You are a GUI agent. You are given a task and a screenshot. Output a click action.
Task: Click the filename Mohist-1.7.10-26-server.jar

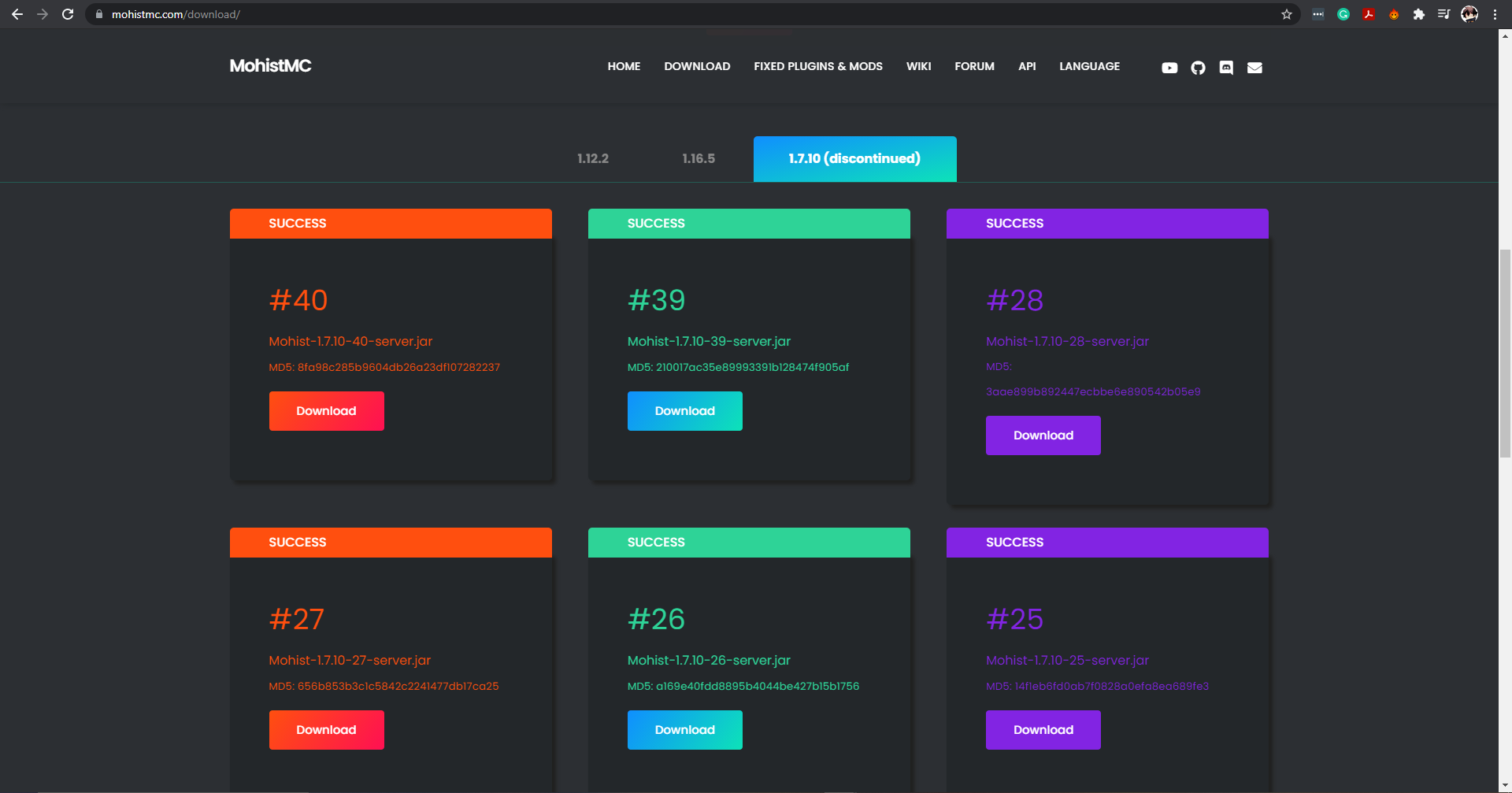[709, 660]
